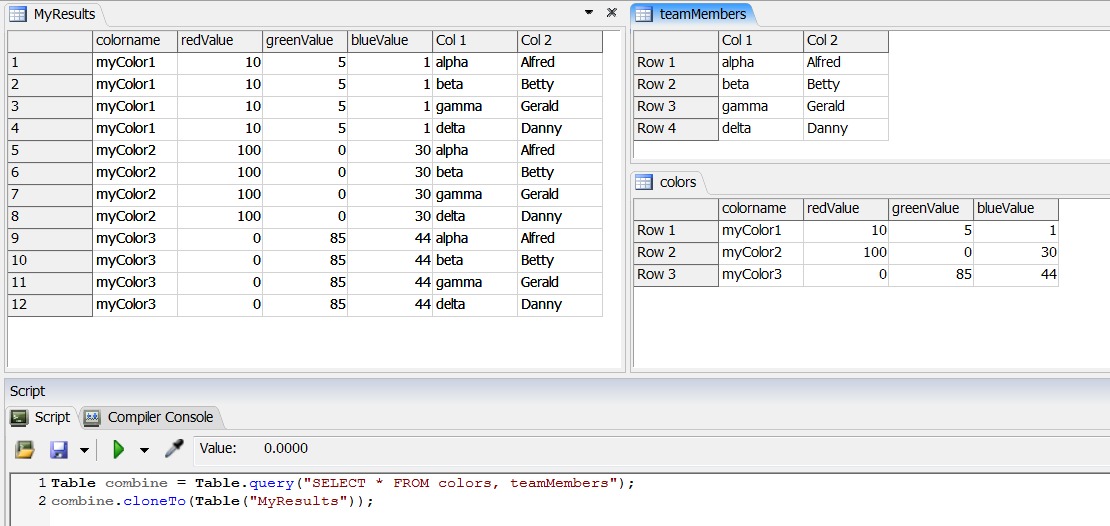This screenshot has height=526, width=1110.
Task: Click the Col 2 header in MyResults
Action: 560,41
